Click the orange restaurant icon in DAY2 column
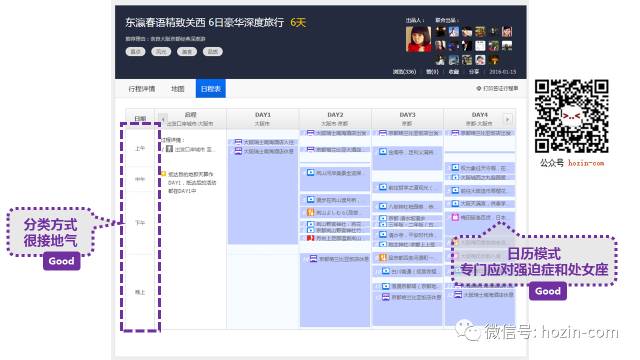This screenshot has height=360, width=640. coord(311,212)
